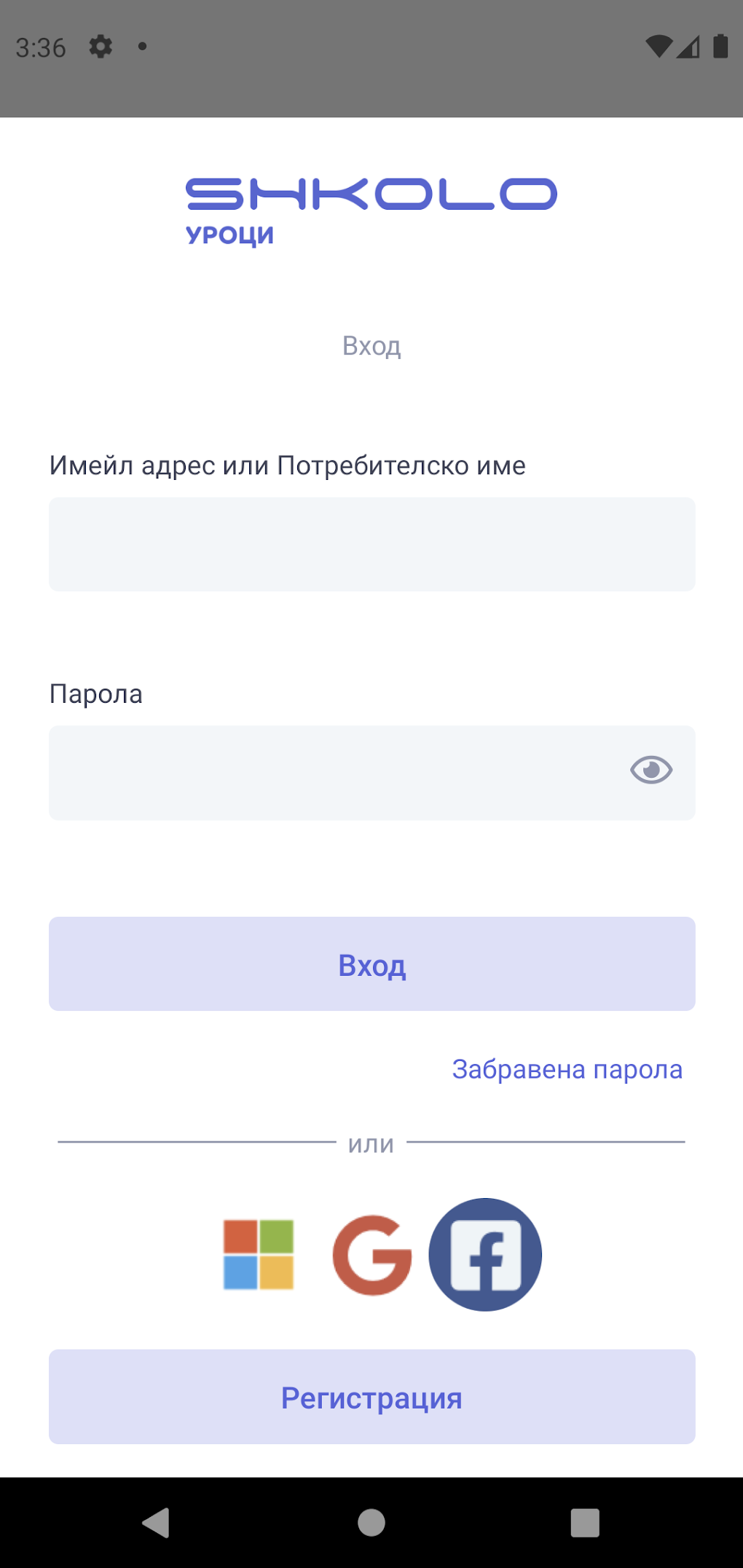Open the Регистрация sign-up button
Viewport: 743px width, 1568px height.
[371, 1397]
